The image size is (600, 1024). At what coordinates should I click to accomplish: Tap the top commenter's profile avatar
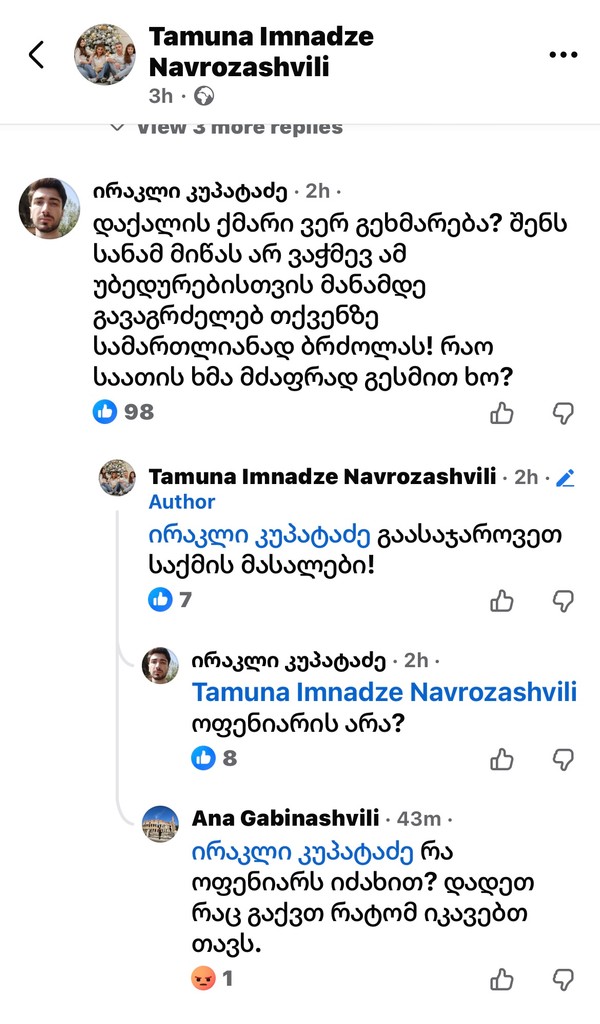point(49,208)
